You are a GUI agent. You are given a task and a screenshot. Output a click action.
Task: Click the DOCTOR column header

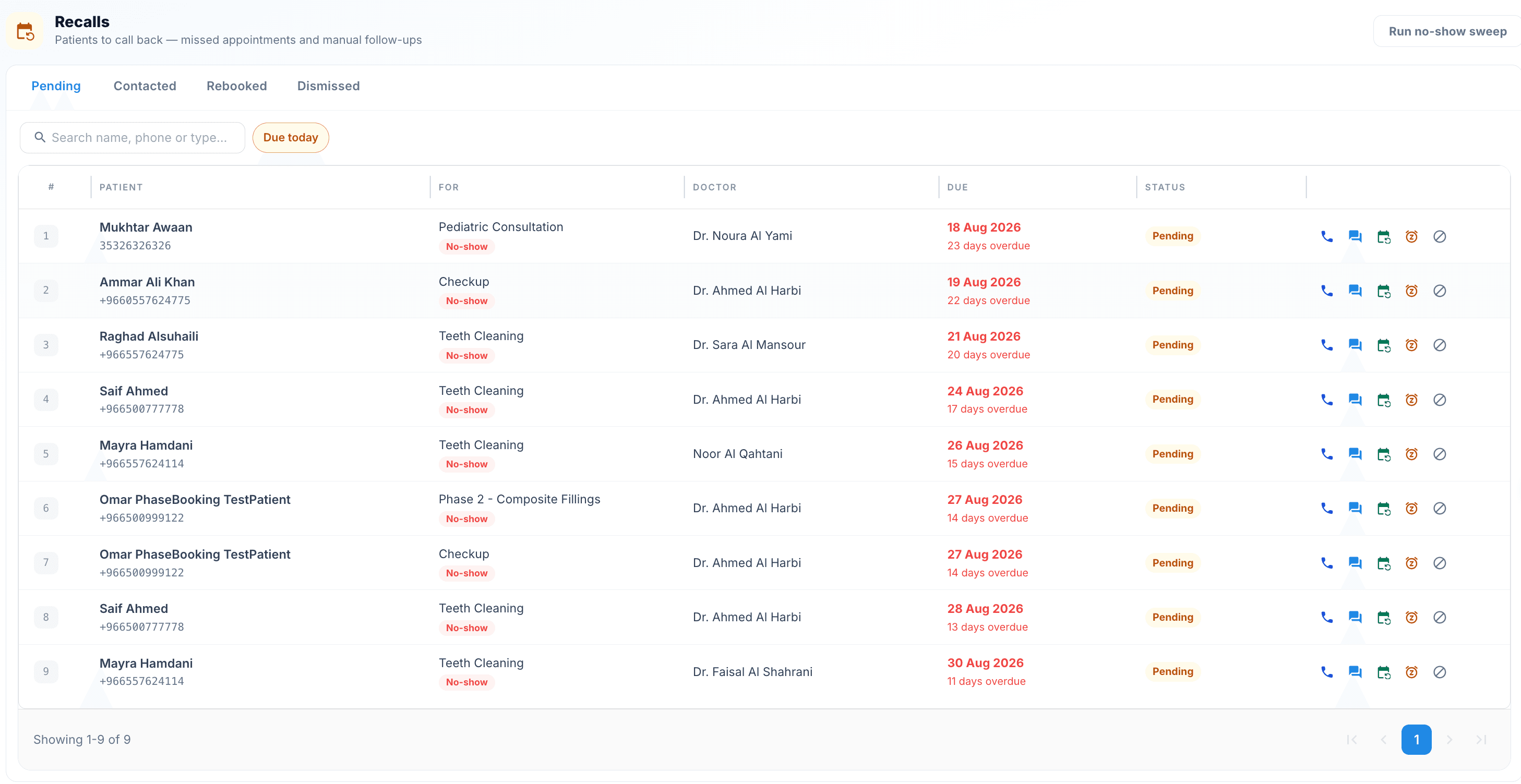(x=714, y=187)
